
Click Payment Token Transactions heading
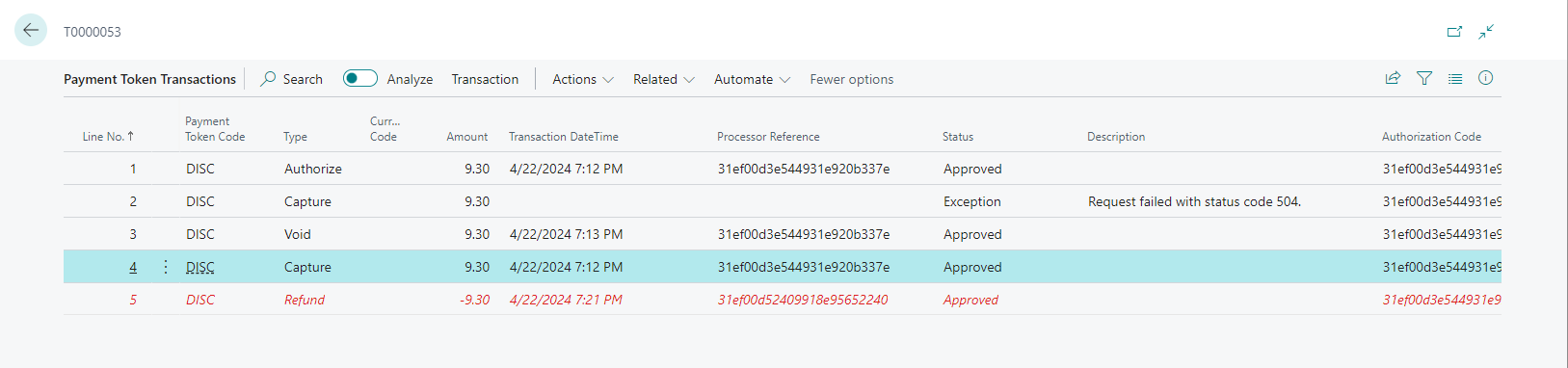click(149, 79)
